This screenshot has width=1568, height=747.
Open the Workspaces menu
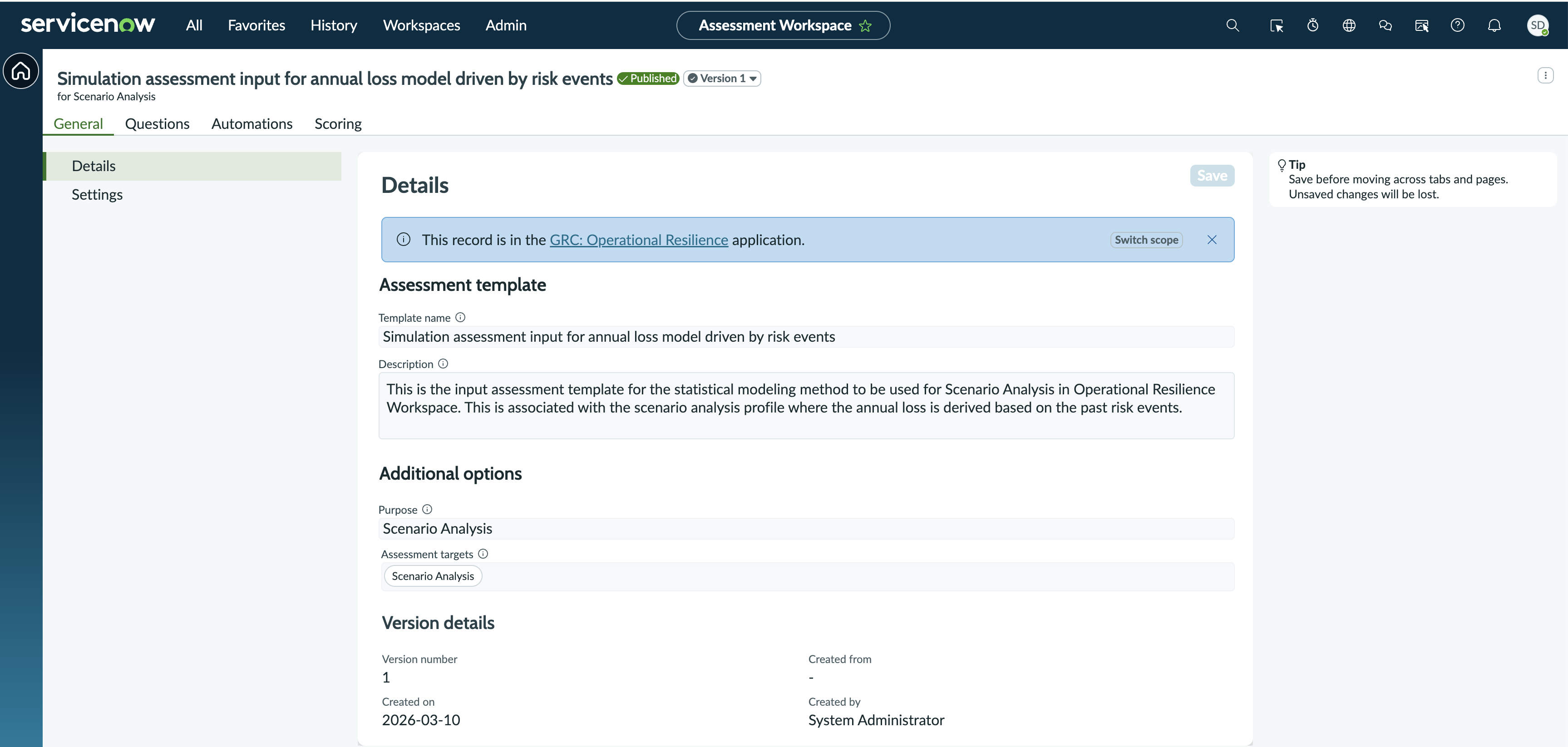(x=421, y=25)
